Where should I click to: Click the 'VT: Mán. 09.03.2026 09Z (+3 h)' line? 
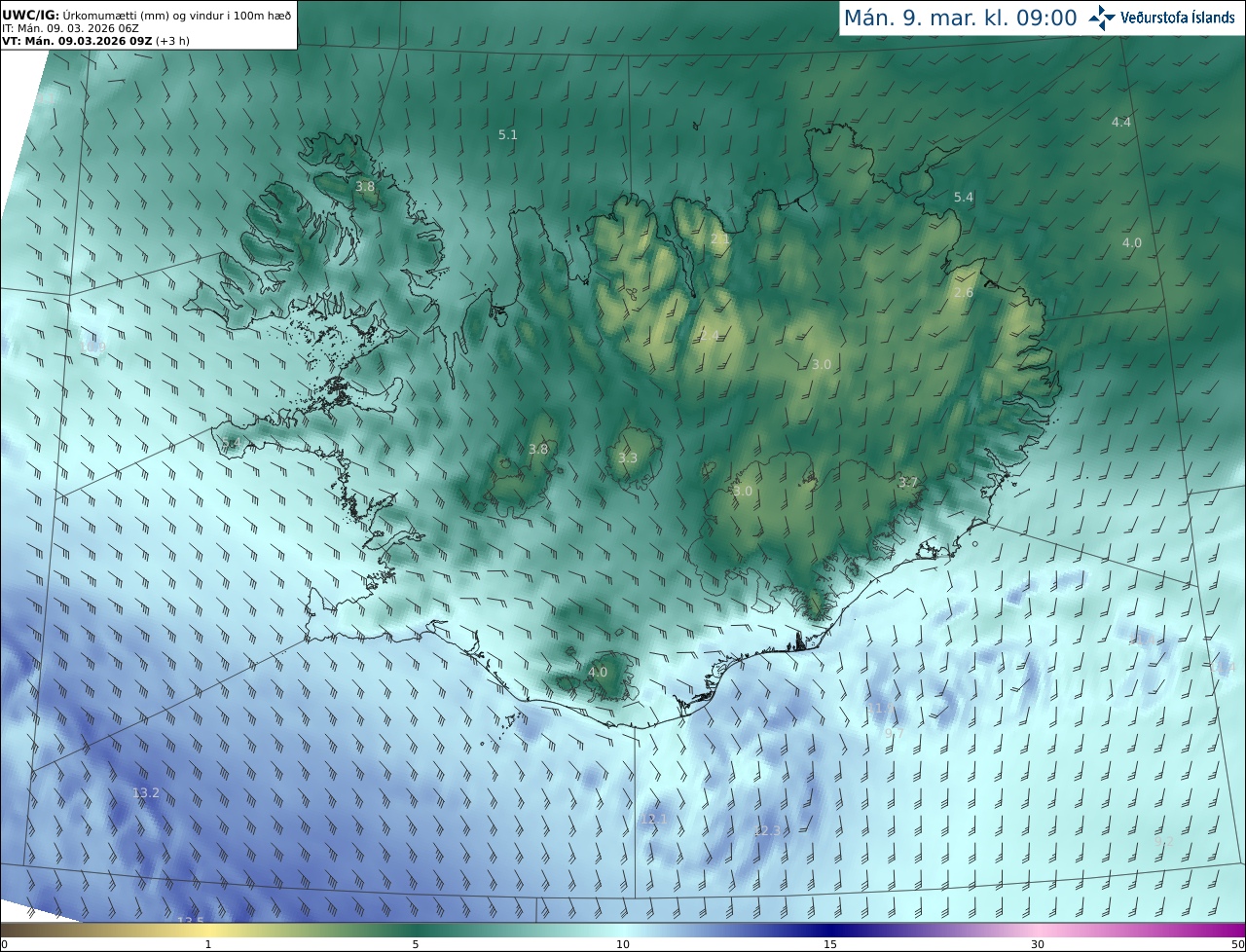point(95,41)
